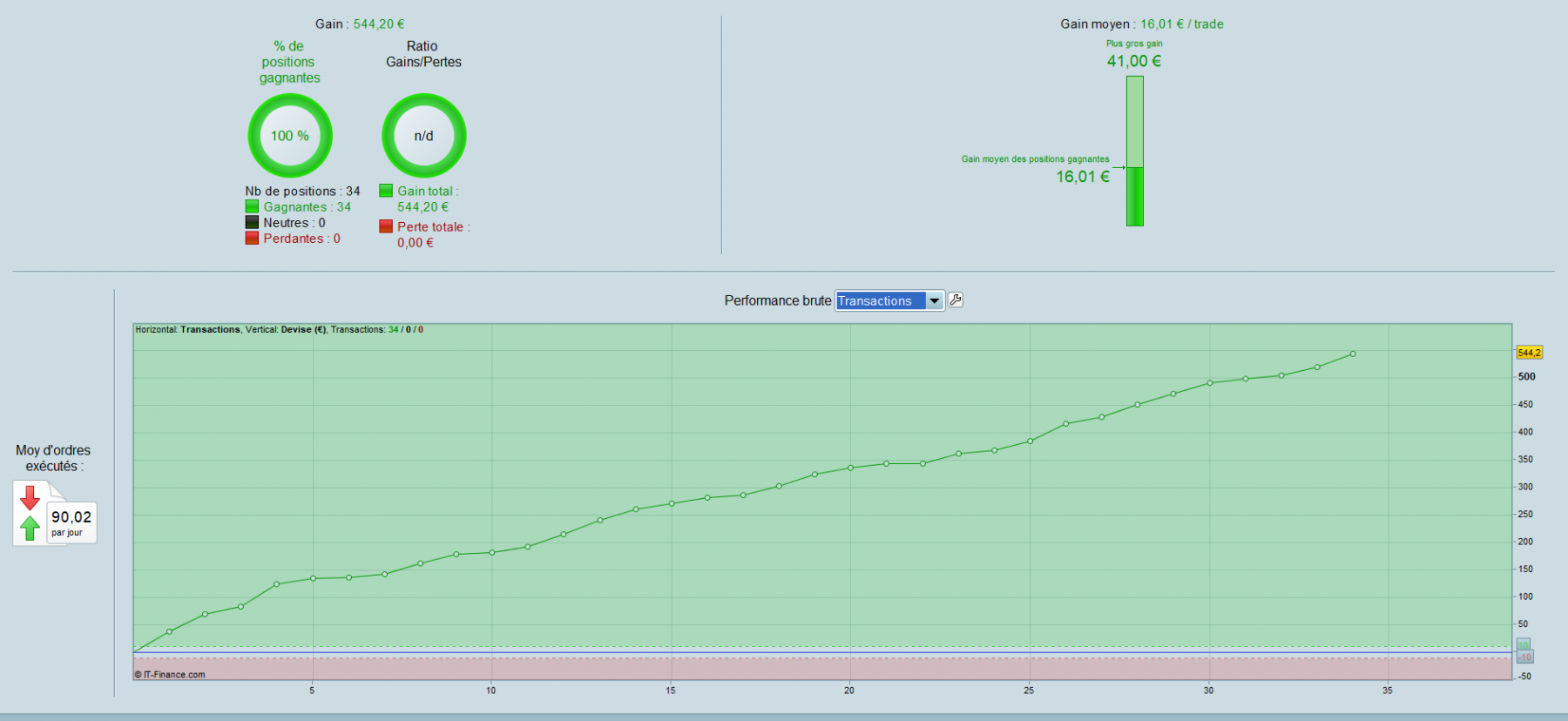Click "Gain moyen des positions gagnantes" label
This screenshot has width=1568, height=721.
tap(1035, 159)
